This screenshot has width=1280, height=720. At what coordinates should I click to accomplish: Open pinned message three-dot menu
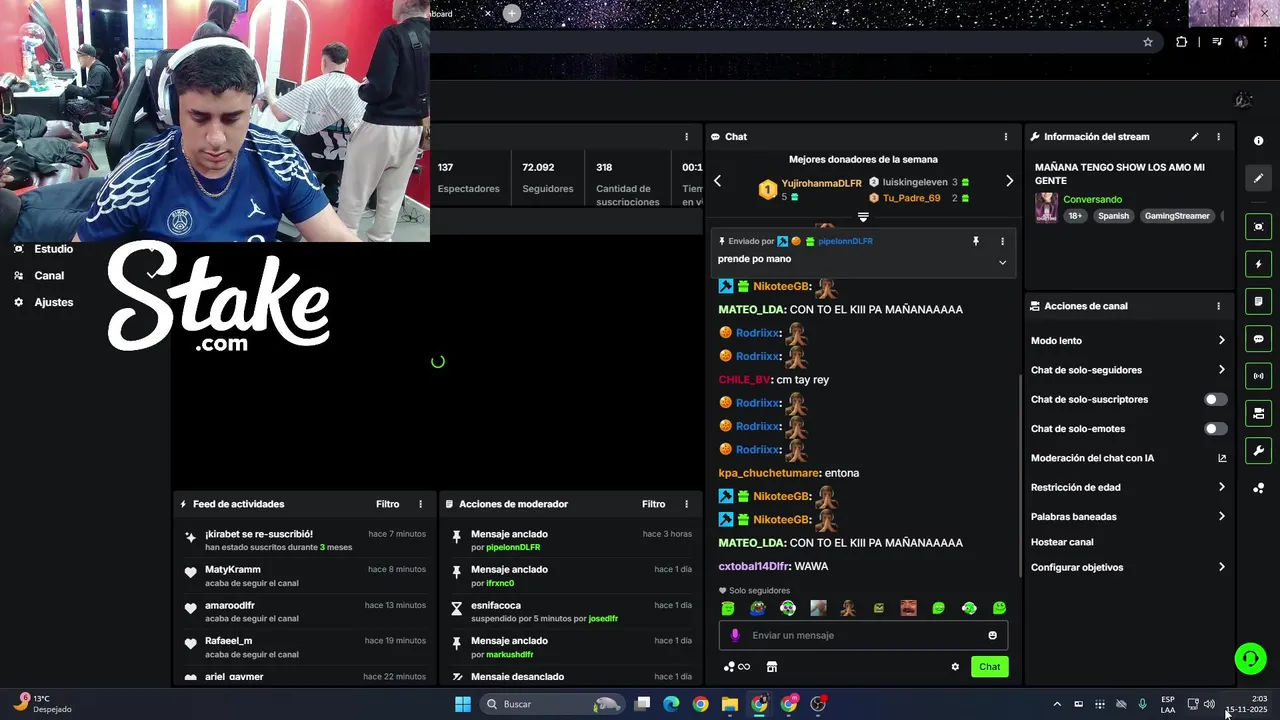[x=1002, y=241]
